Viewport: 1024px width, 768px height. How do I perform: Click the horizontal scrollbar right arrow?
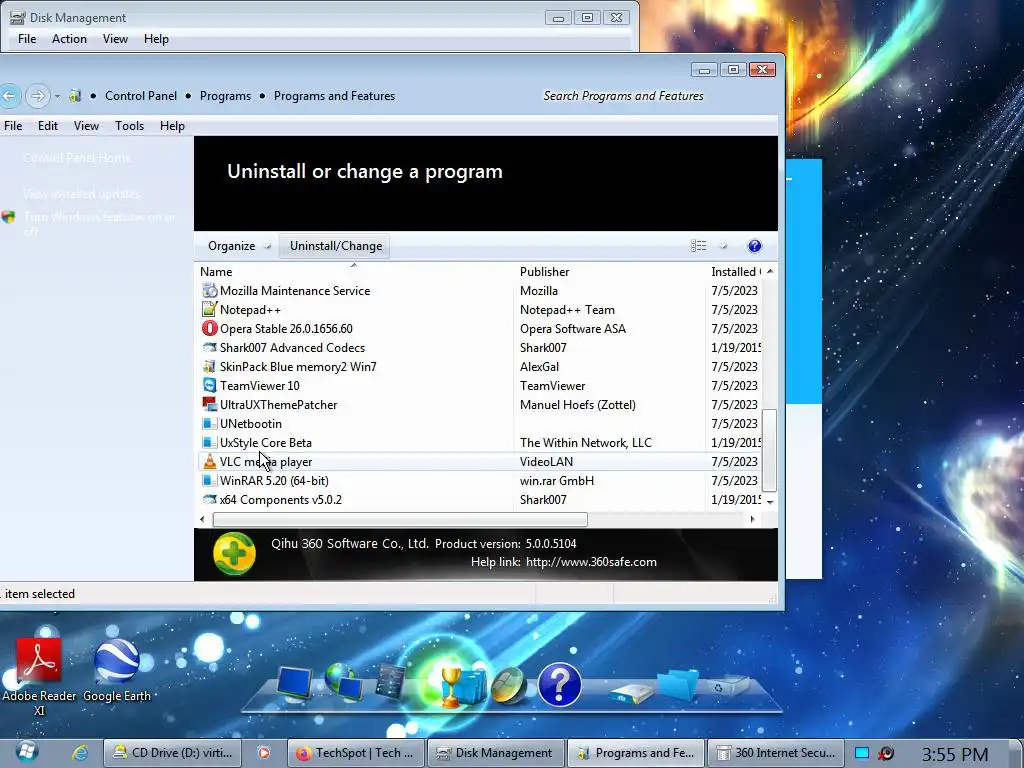click(x=752, y=520)
